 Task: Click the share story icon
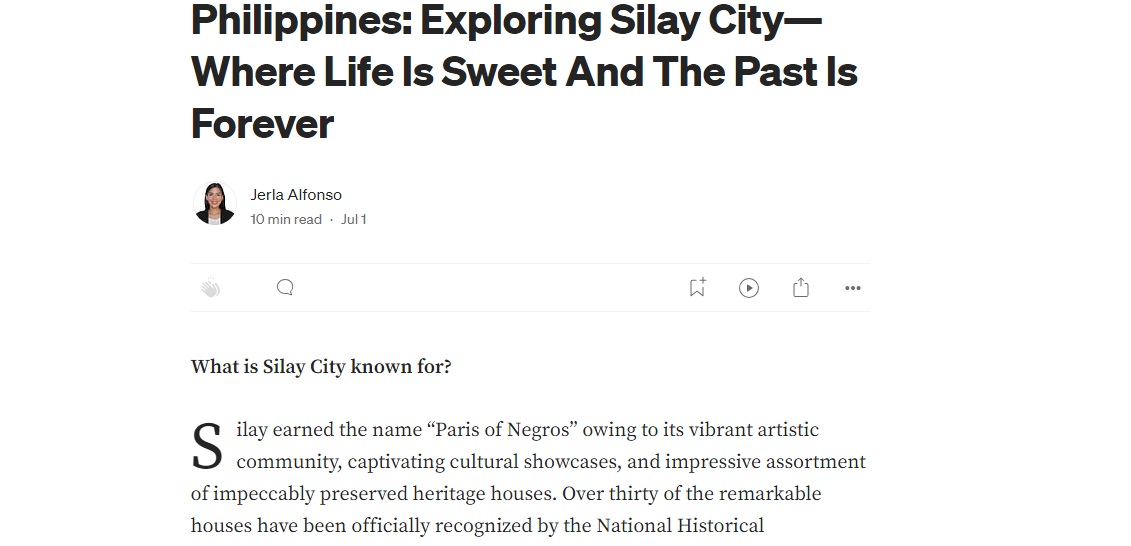pos(800,288)
